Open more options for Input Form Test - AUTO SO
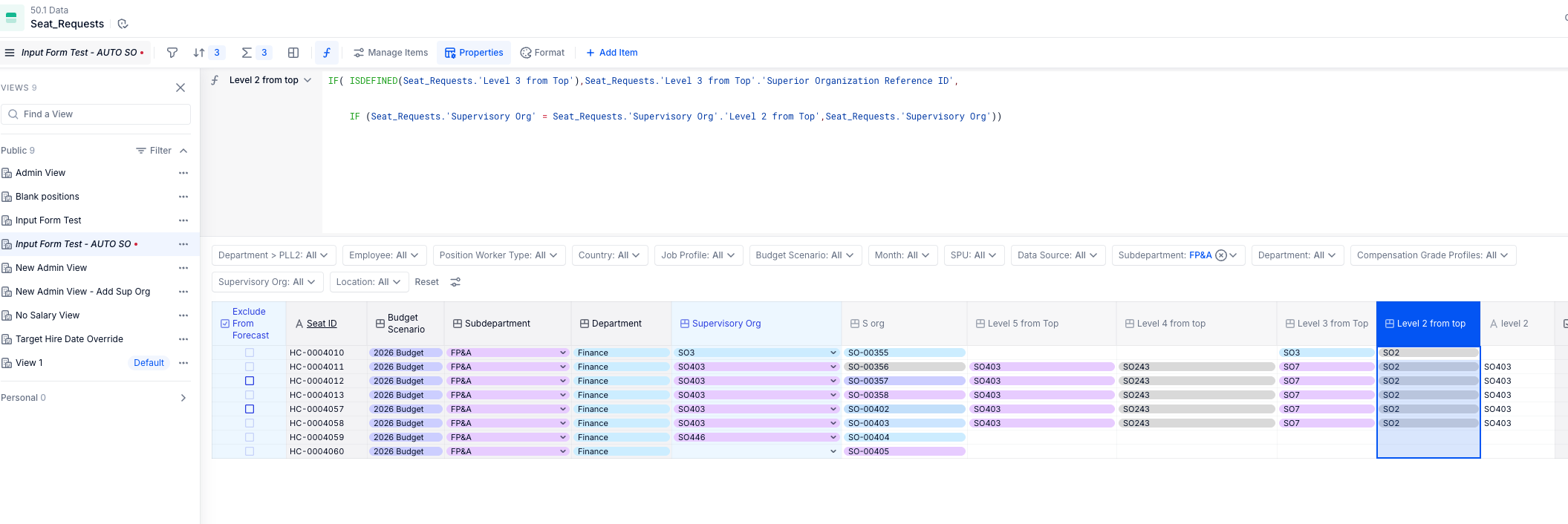 pos(183,244)
